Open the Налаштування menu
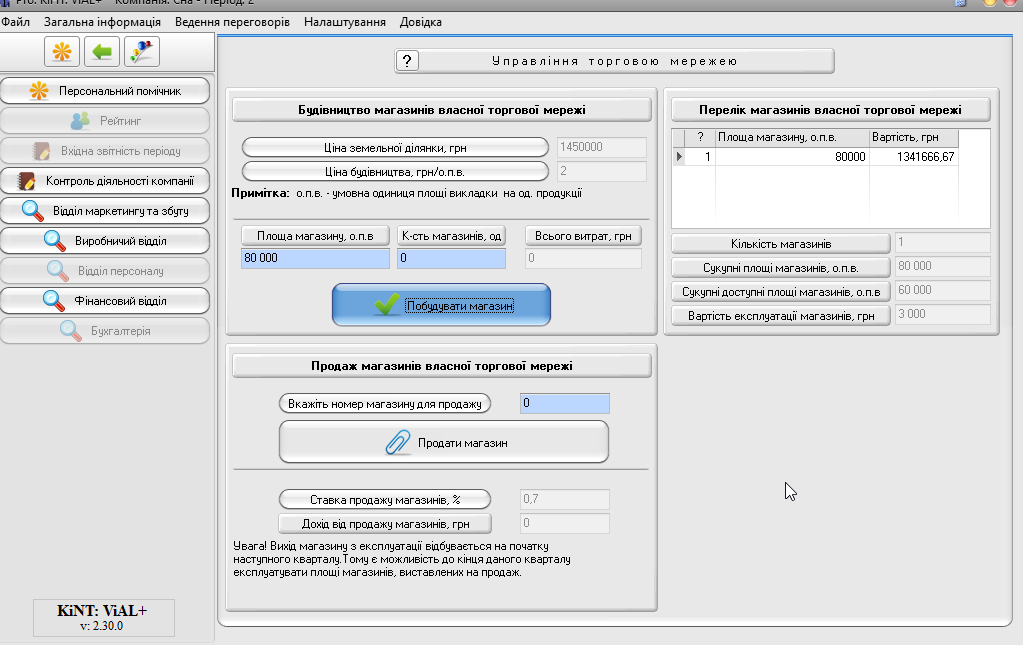The image size is (1023, 645). 344,22
